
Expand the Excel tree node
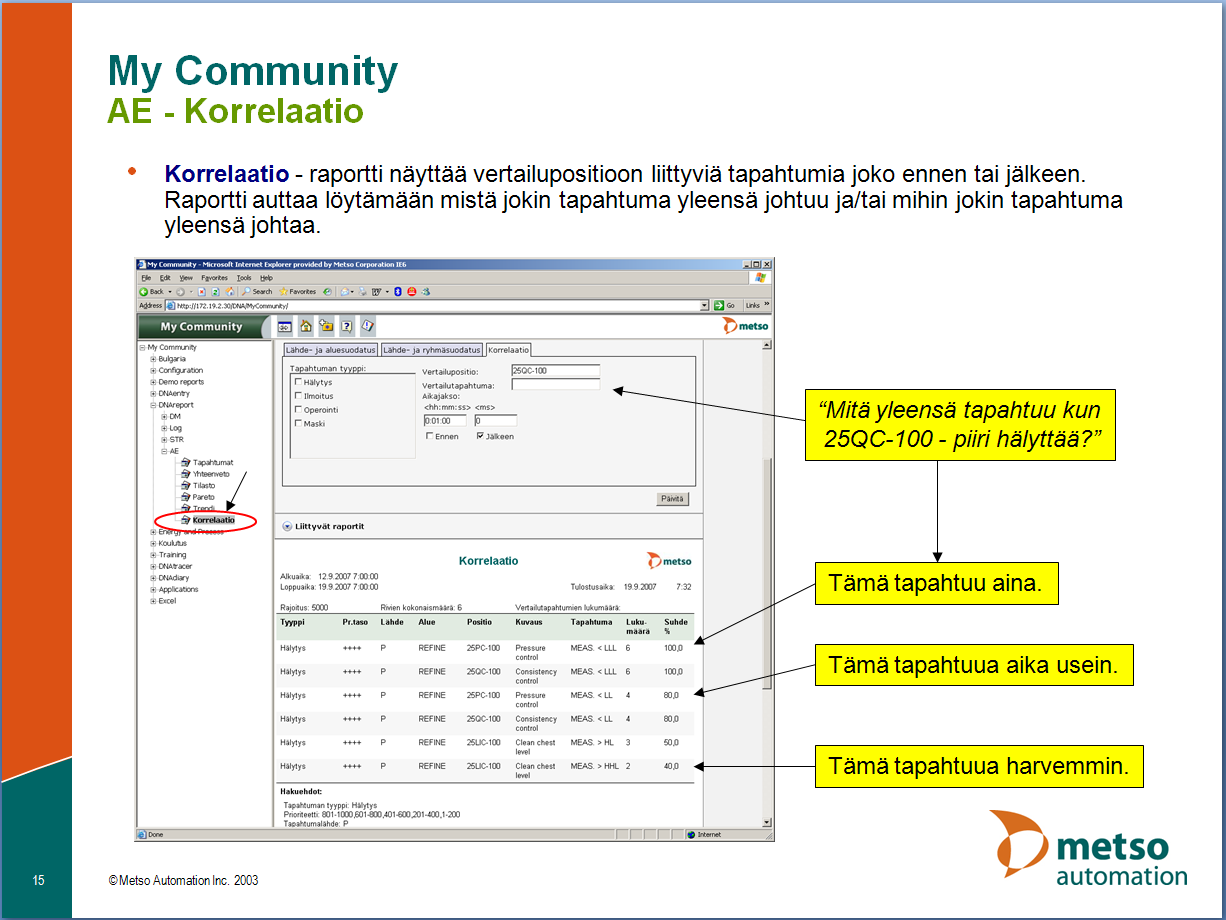coord(153,601)
